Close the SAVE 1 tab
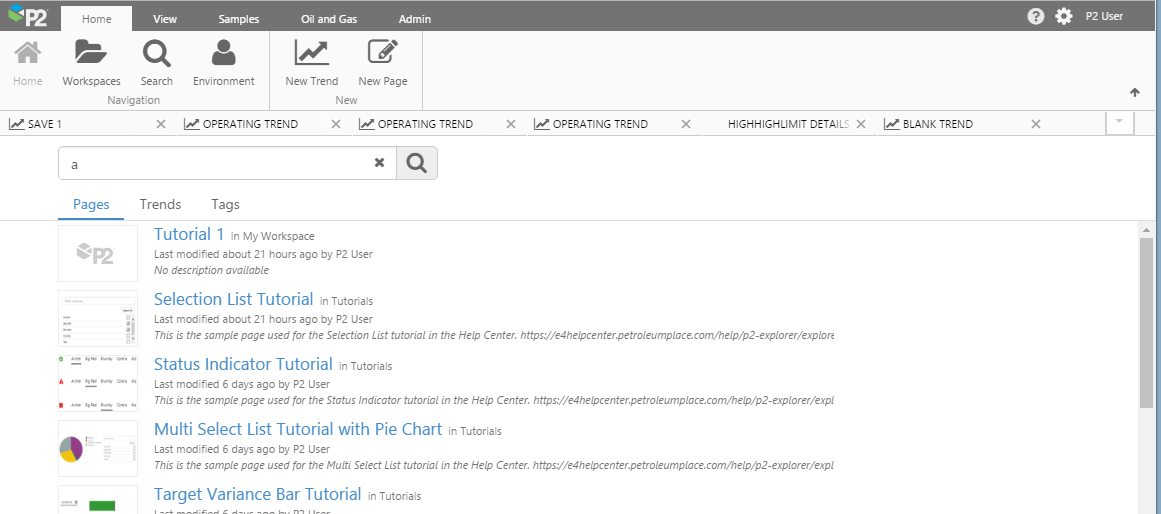 (x=161, y=124)
